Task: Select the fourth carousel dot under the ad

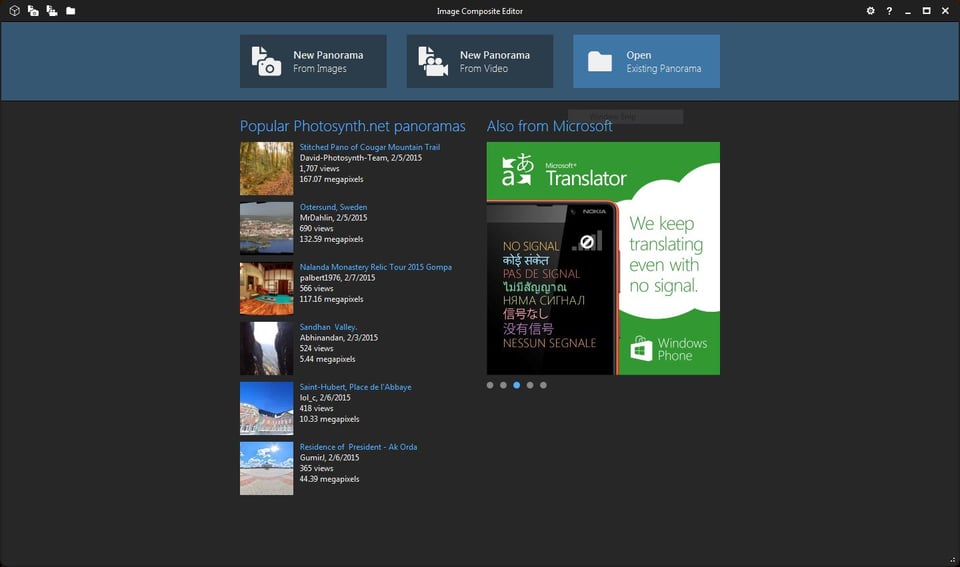Action: click(530, 385)
